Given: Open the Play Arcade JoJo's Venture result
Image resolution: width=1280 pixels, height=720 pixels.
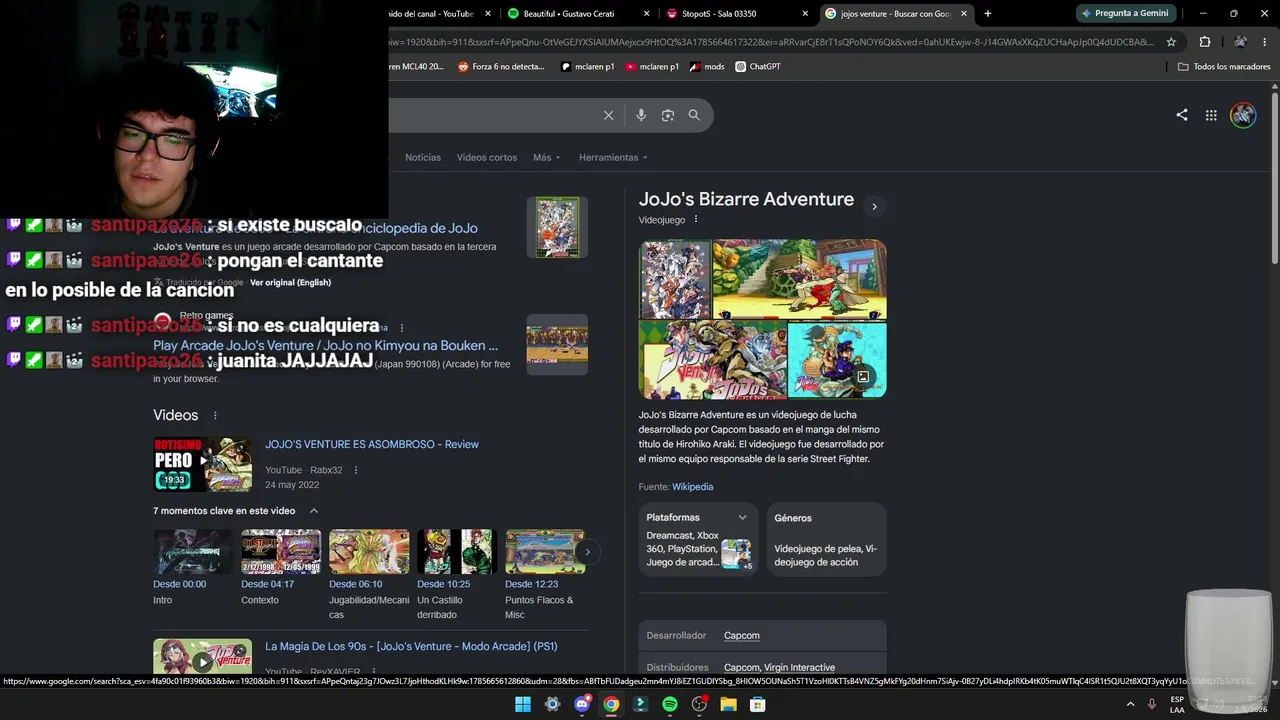Looking at the screenshot, I should pyautogui.click(x=325, y=346).
